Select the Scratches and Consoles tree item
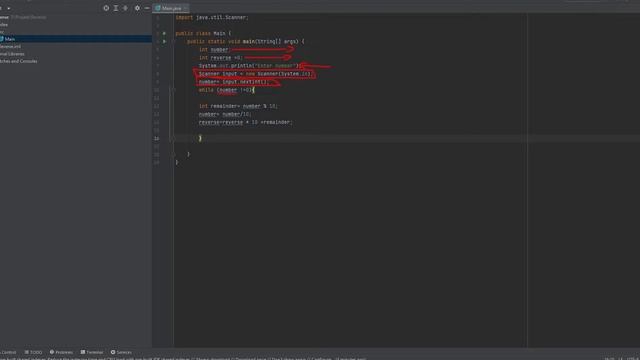The width and height of the screenshot is (640, 360). pyautogui.click(x=18, y=61)
